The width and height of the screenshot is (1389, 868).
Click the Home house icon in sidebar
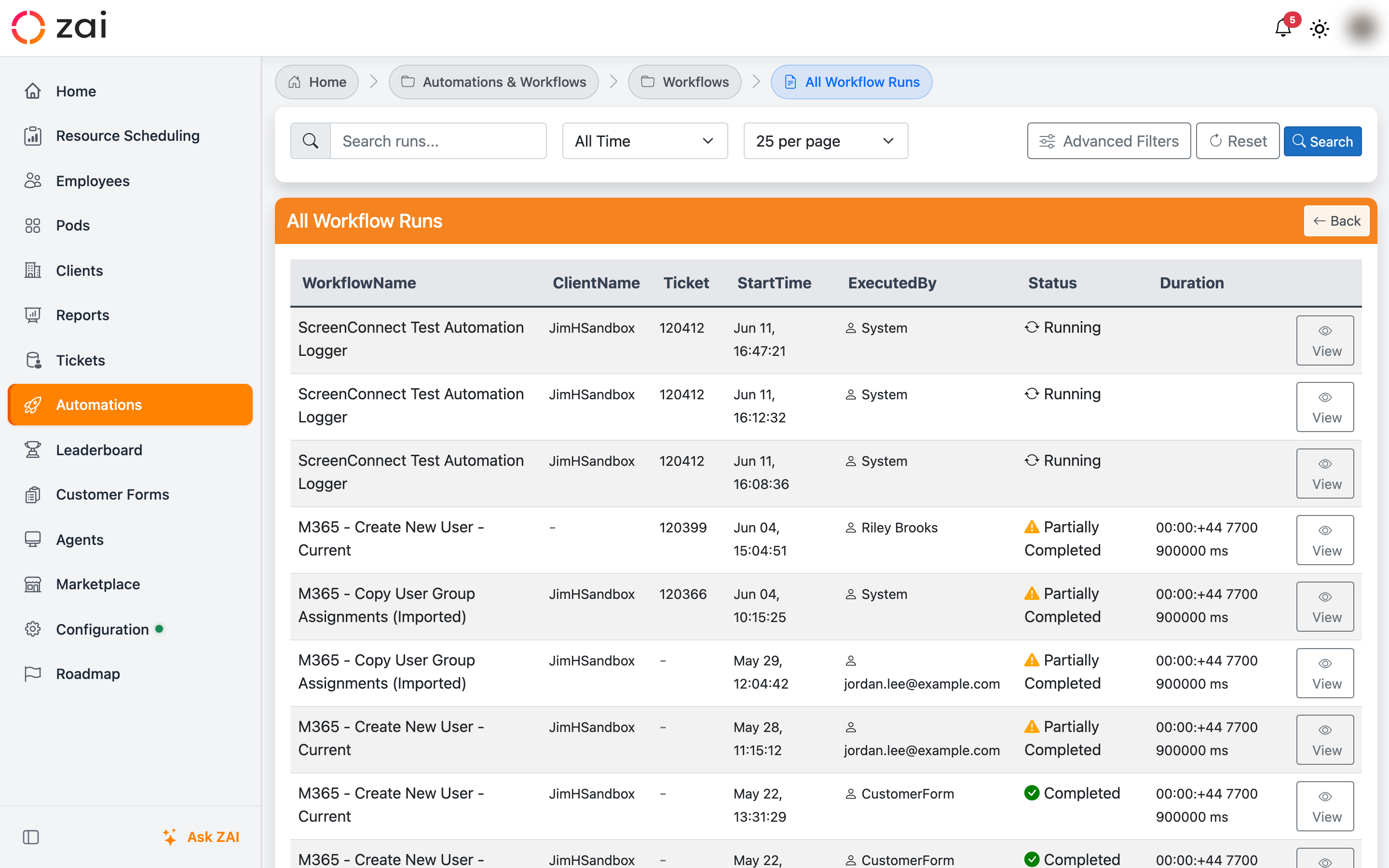pos(33,91)
